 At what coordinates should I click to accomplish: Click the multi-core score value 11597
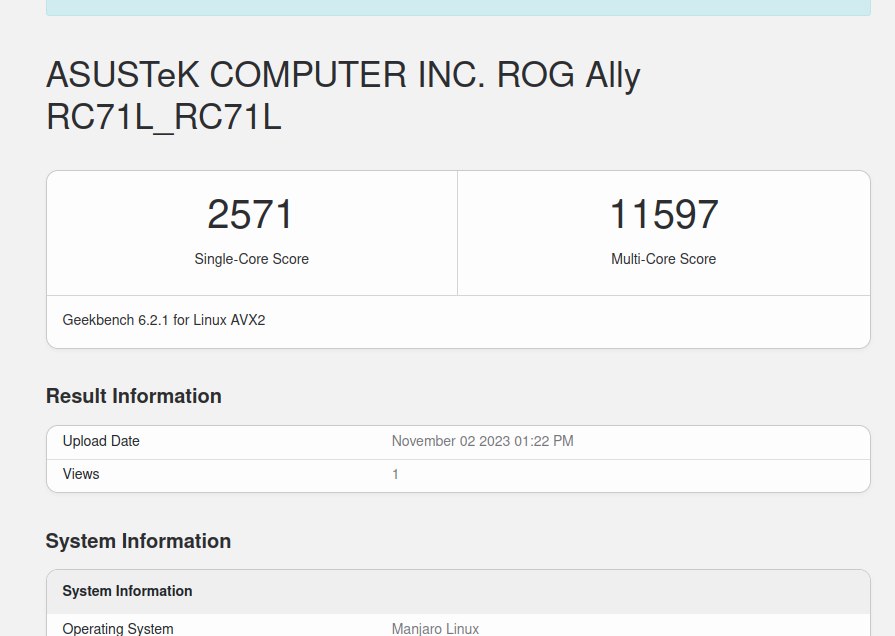[x=663, y=215]
